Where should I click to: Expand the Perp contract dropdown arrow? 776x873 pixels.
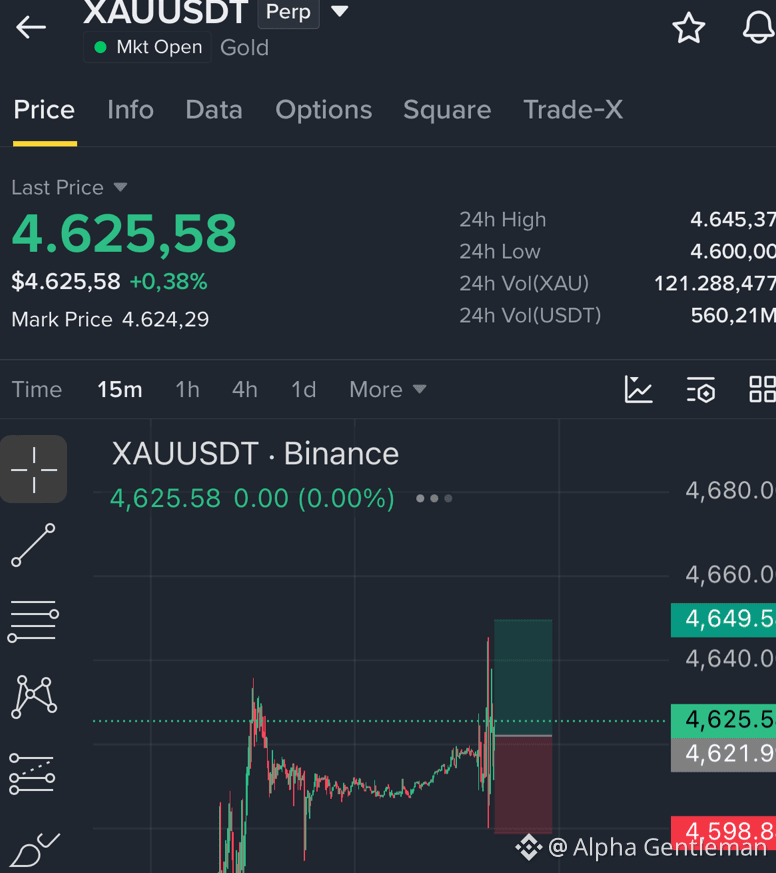[x=340, y=11]
